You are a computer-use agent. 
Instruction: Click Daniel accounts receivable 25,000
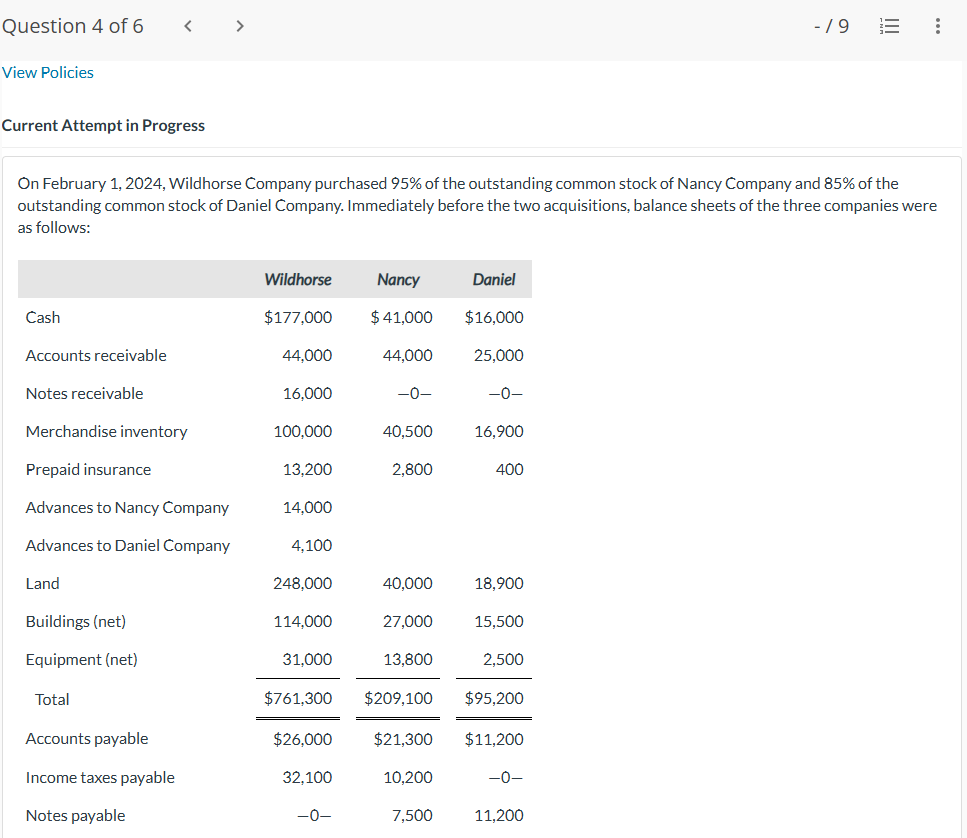click(x=498, y=356)
